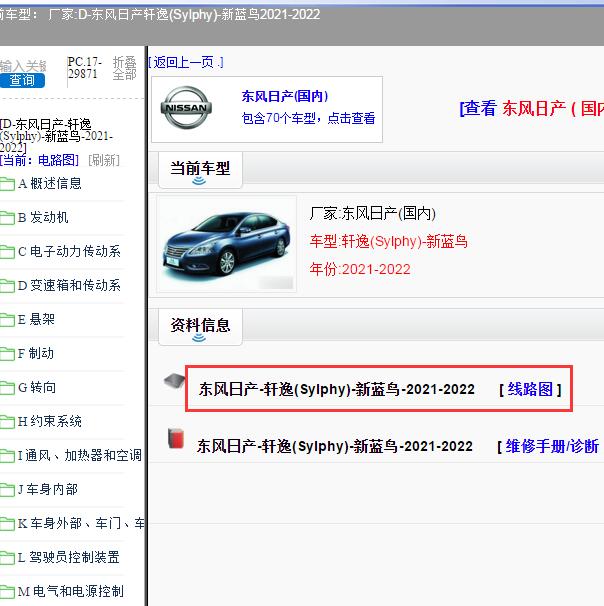The height and width of the screenshot is (606, 604).
Task: Click 包含70个车型，点击查看
Action: (308, 118)
